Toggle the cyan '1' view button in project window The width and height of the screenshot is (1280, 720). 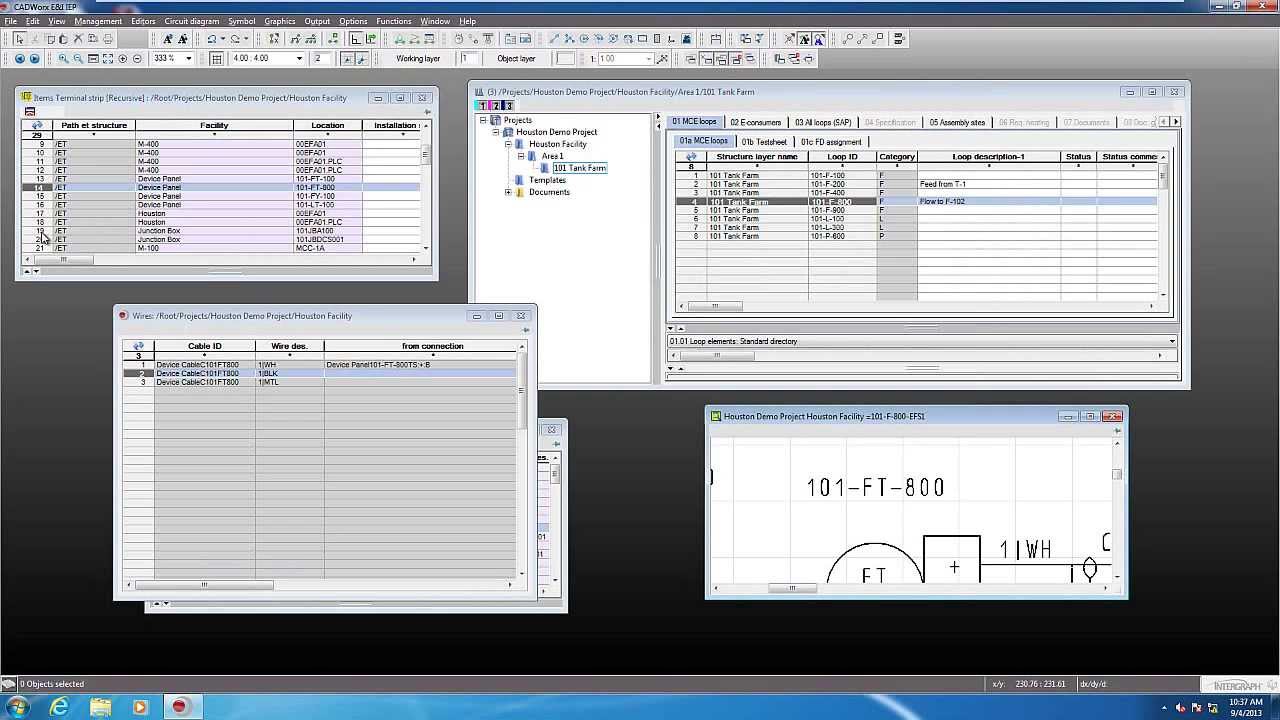483,106
